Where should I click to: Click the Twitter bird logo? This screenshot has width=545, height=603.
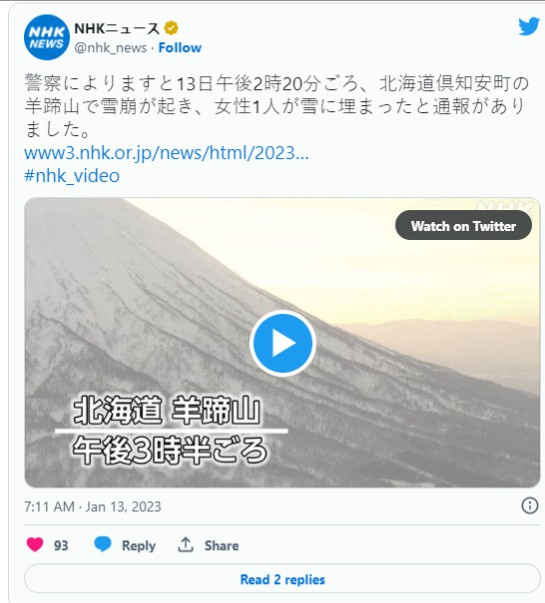pos(529,26)
